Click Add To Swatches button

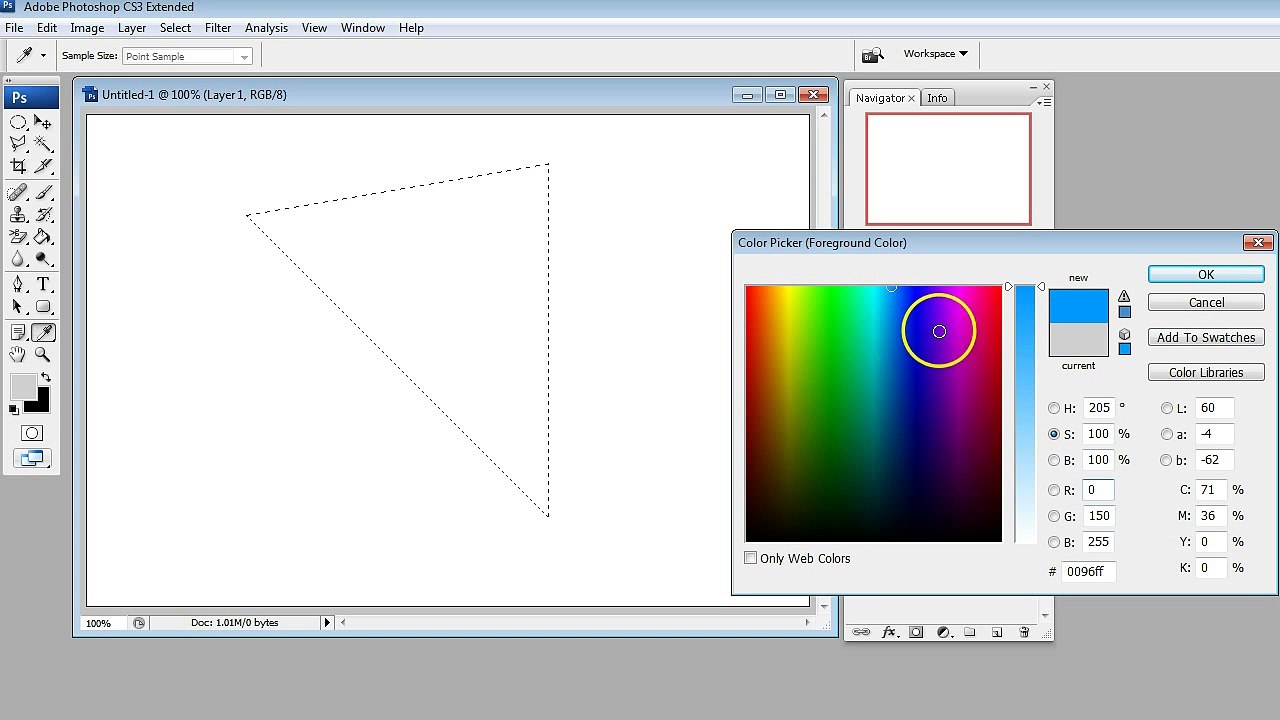tap(1206, 338)
